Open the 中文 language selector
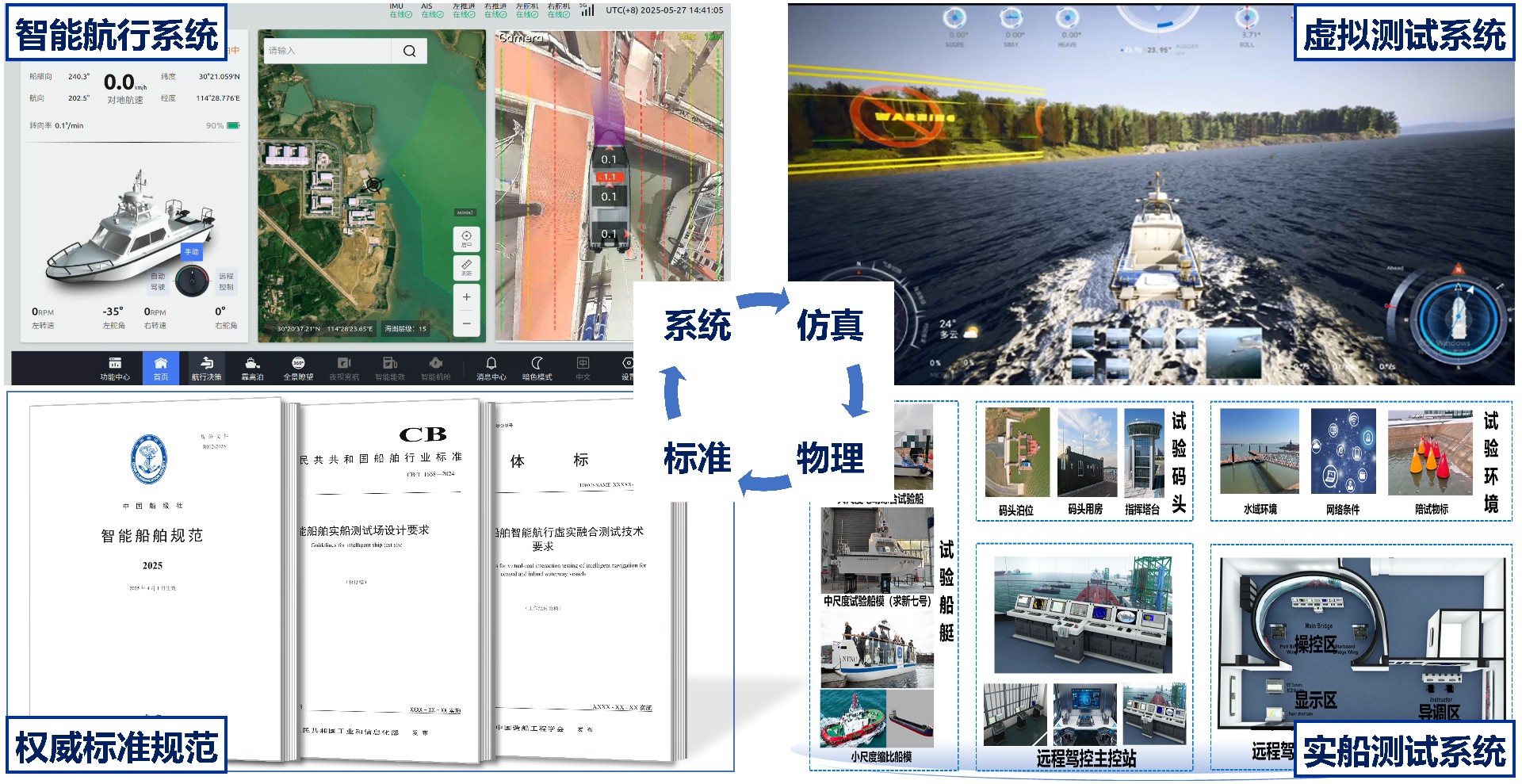This screenshot has height=784, width=1522. coord(583,367)
